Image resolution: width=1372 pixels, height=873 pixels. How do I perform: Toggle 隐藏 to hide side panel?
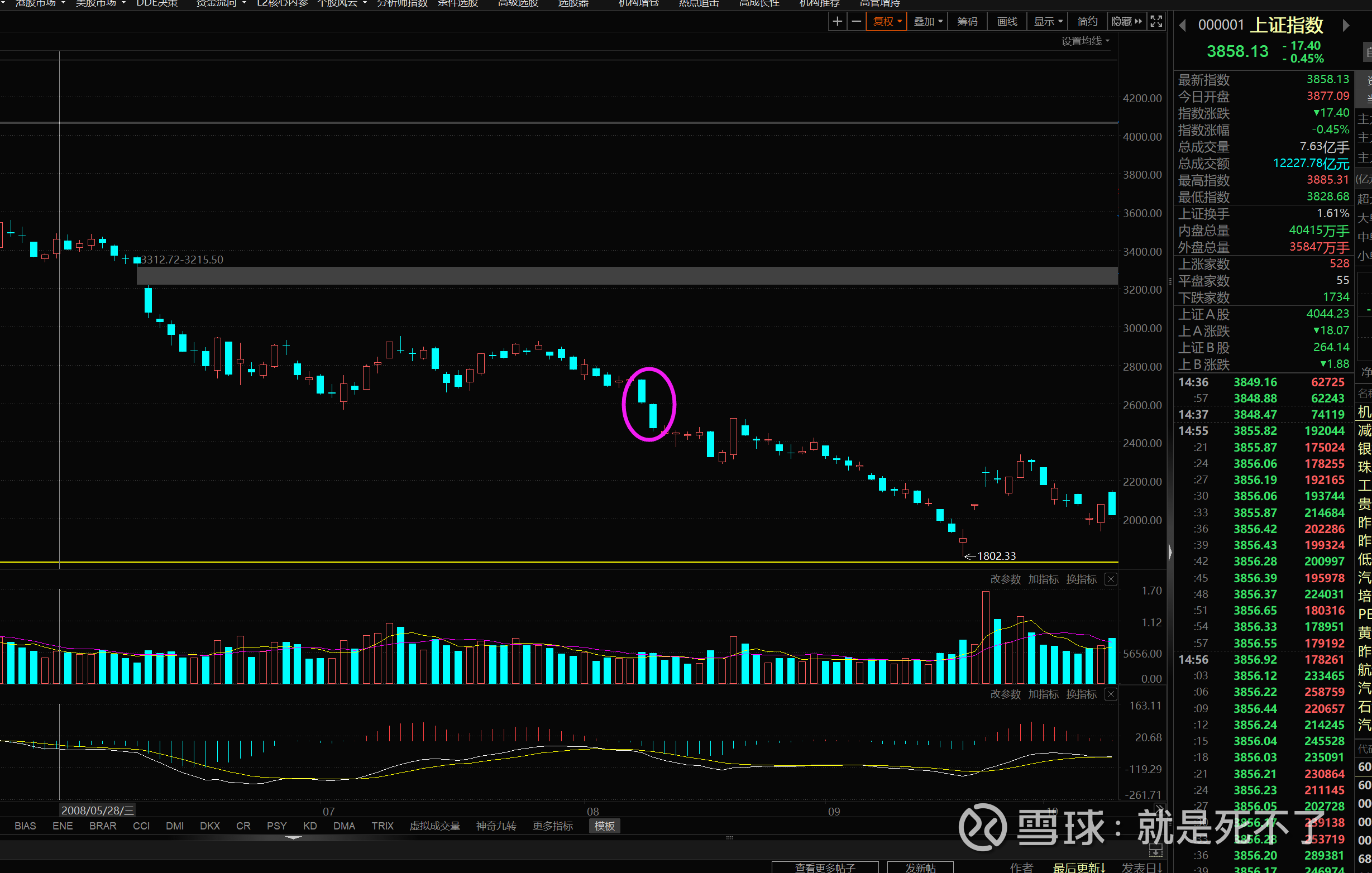(x=1126, y=22)
